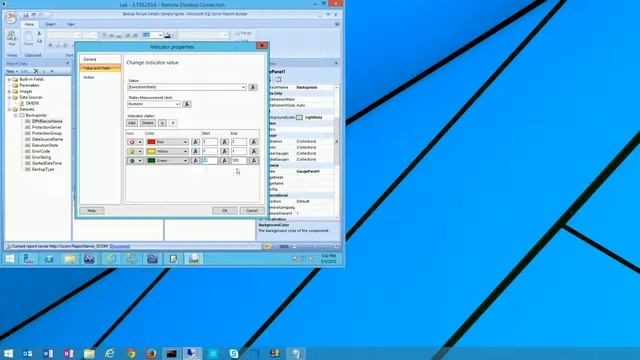Click the OK button in Indicator properties
The width and height of the screenshot is (640, 360).
click(x=224, y=211)
